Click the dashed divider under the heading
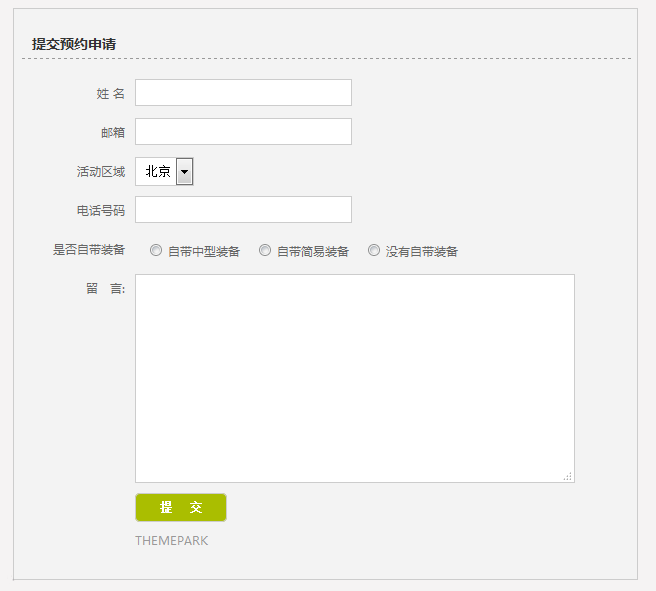This screenshot has height=591, width=656. pos(326,59)
